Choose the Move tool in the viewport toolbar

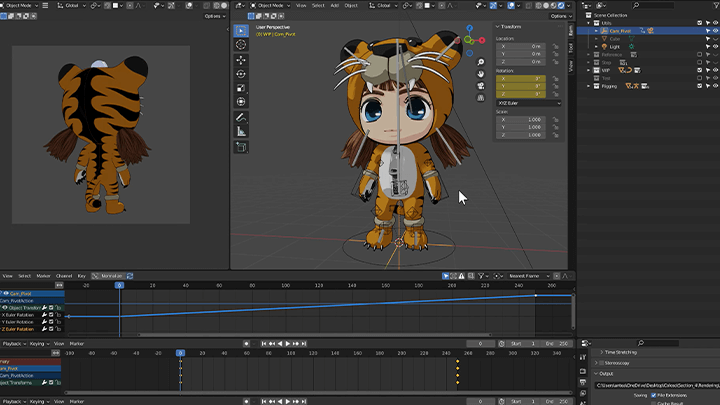(x=241, y=60)
